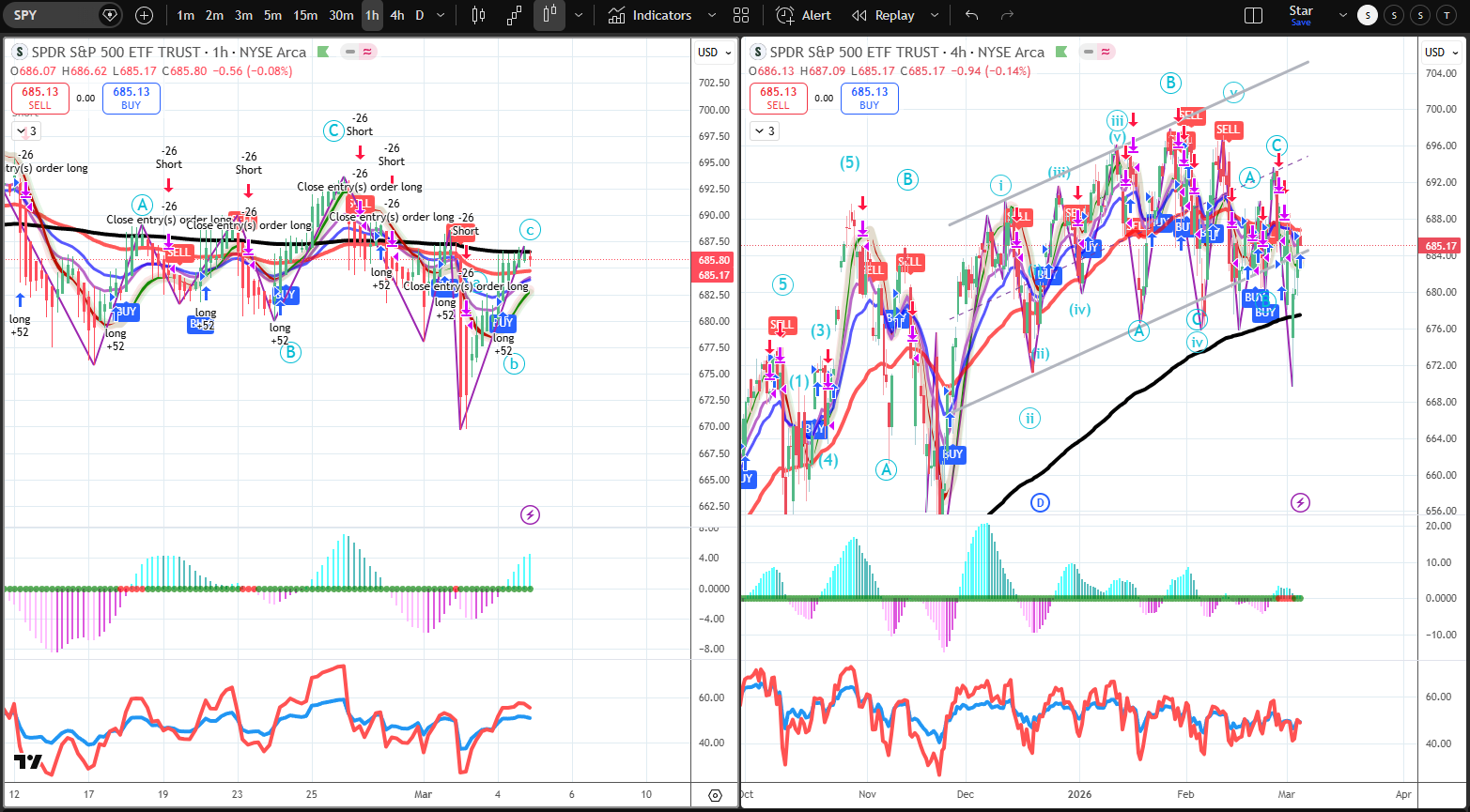Open USD currency dropdown on 1h chart
Viewport: 1470px width, 812px height.
(714, 53)
